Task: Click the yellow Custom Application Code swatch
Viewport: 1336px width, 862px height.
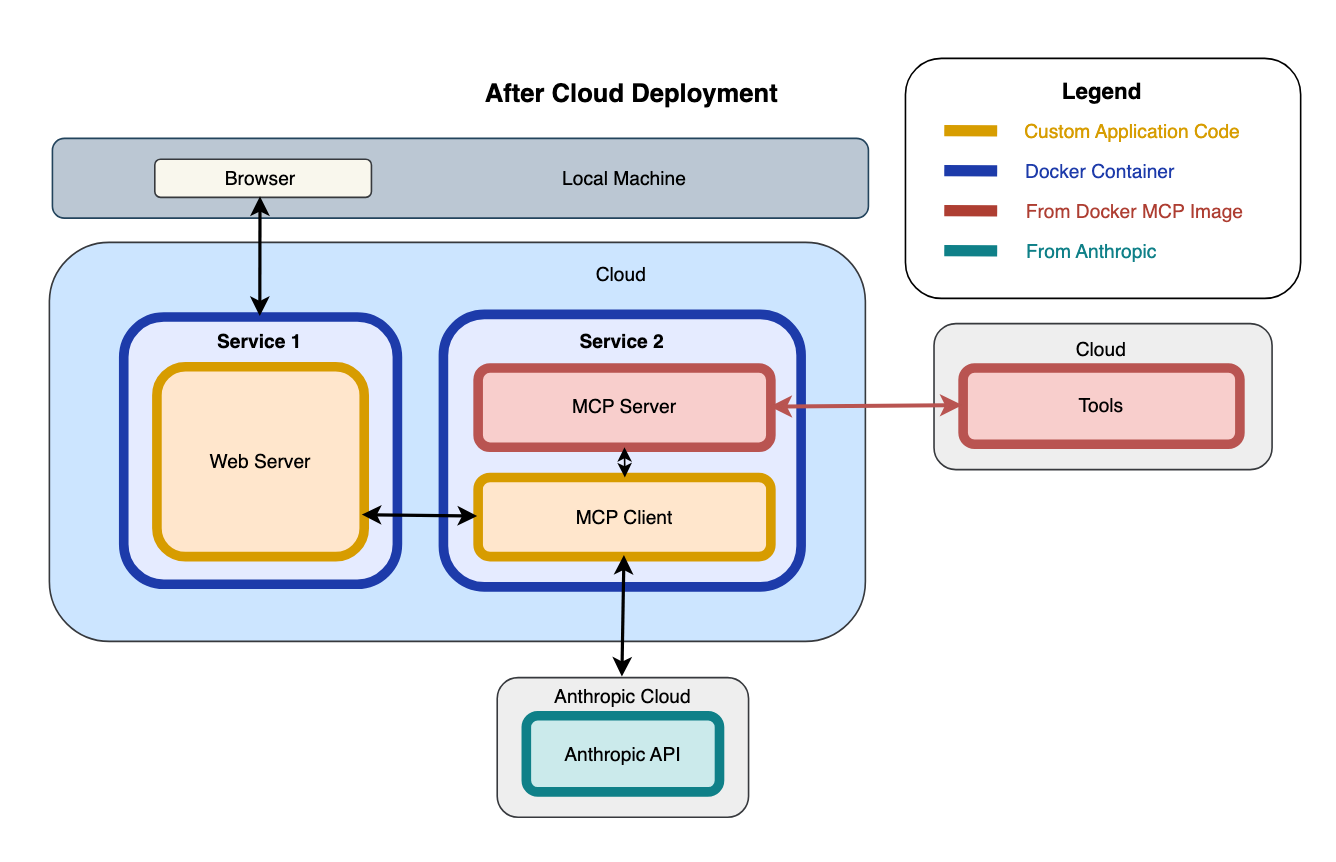Action: click(x=970, y=131)
